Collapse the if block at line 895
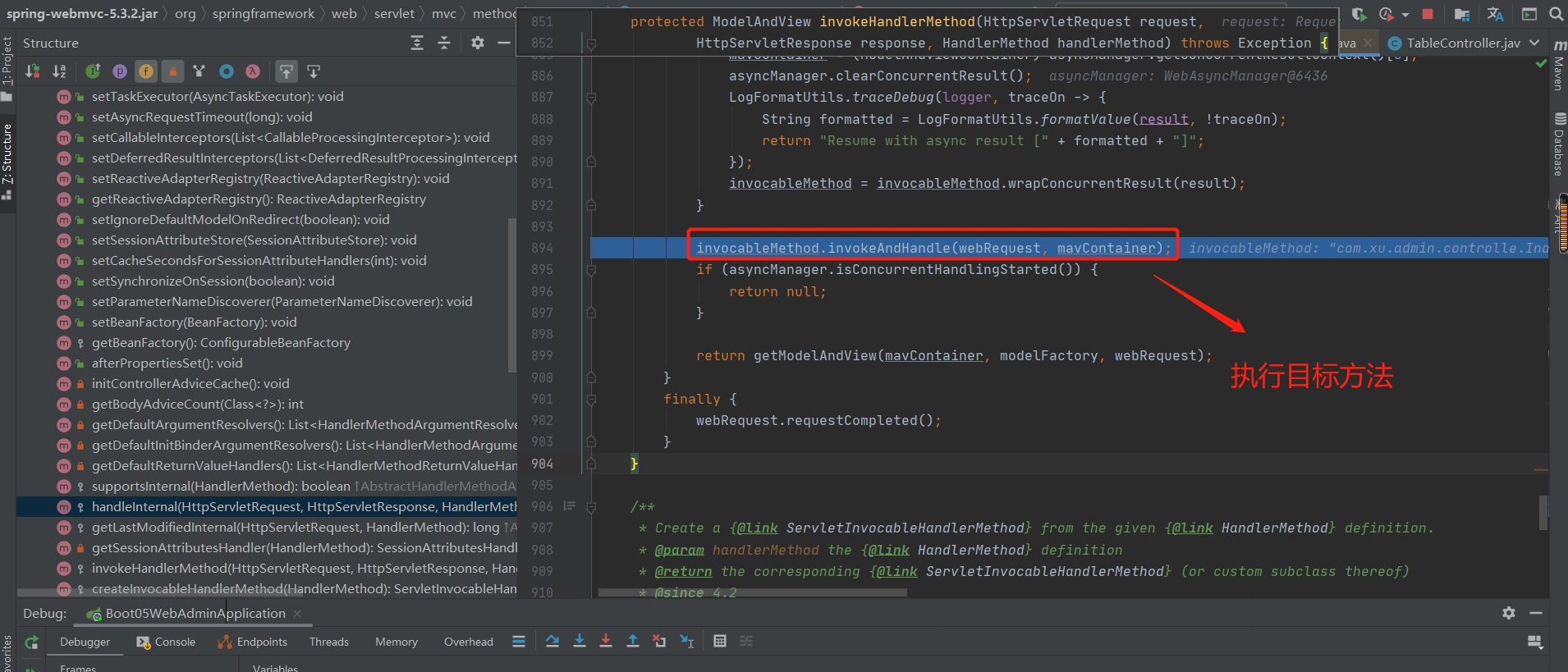Image resolution: width=1568 pixels, height=672 pixels. coord(590,270)
